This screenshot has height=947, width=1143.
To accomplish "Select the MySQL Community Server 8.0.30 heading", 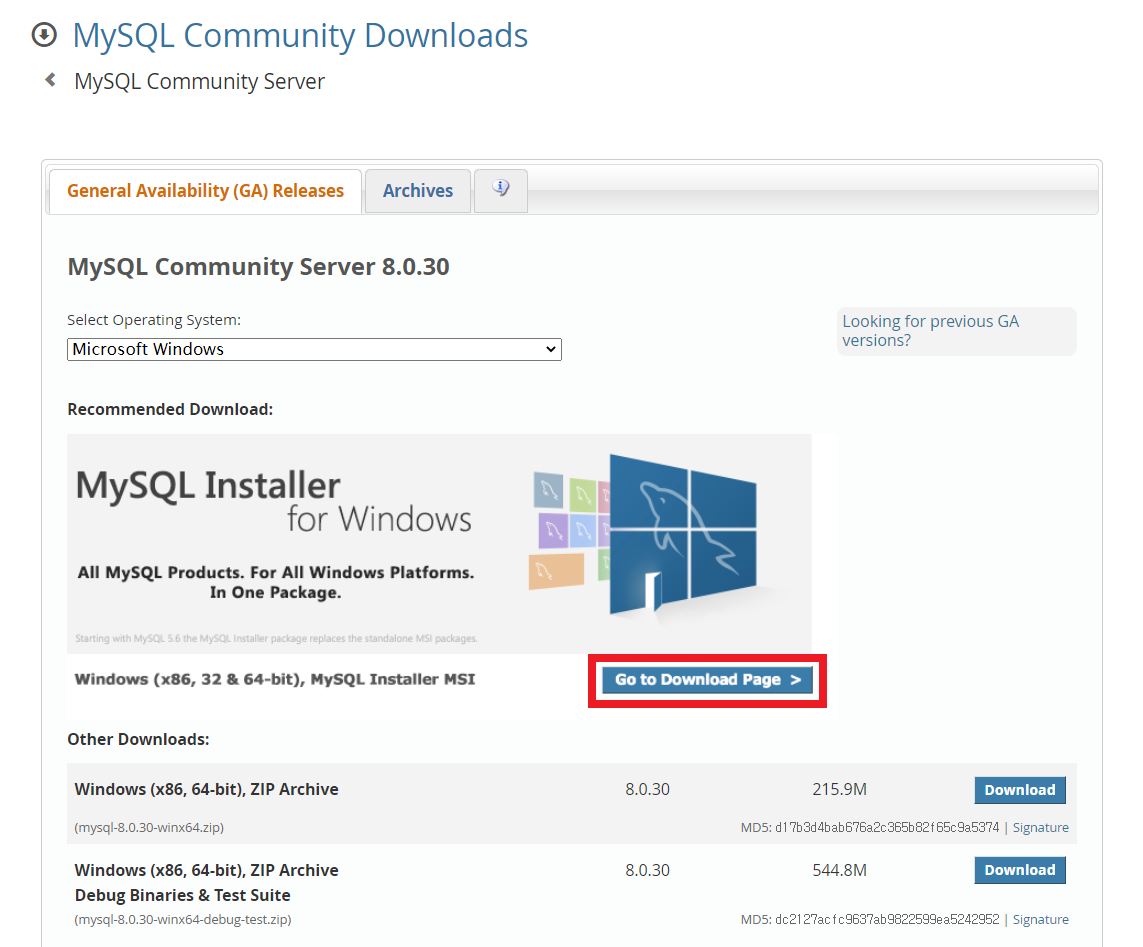I will tap(258, 267).
